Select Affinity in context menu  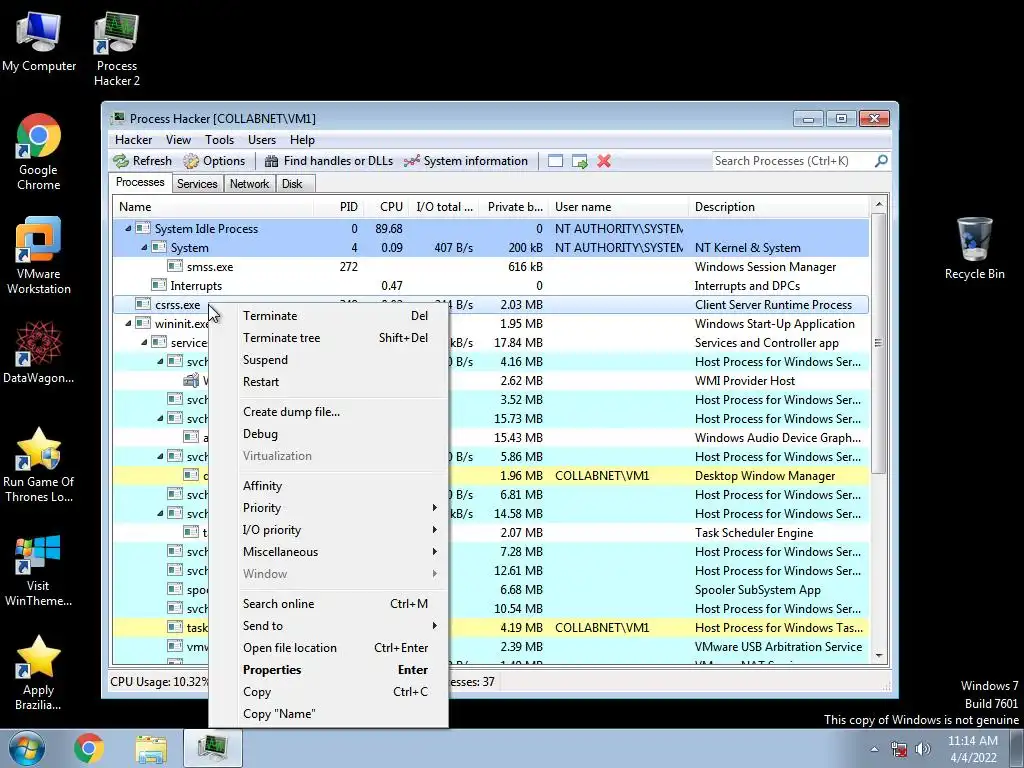[338, 485]
